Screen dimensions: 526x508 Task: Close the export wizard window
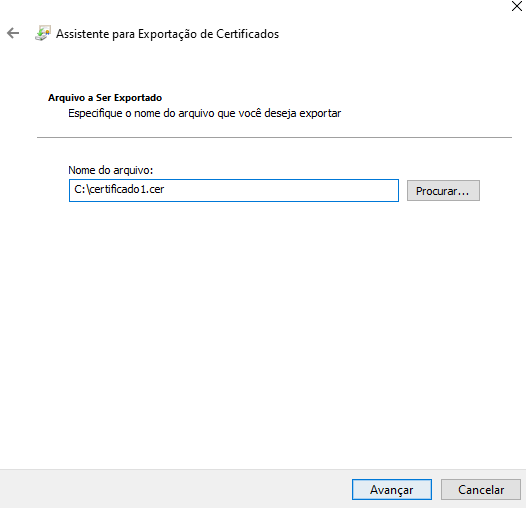pos(517,6)
